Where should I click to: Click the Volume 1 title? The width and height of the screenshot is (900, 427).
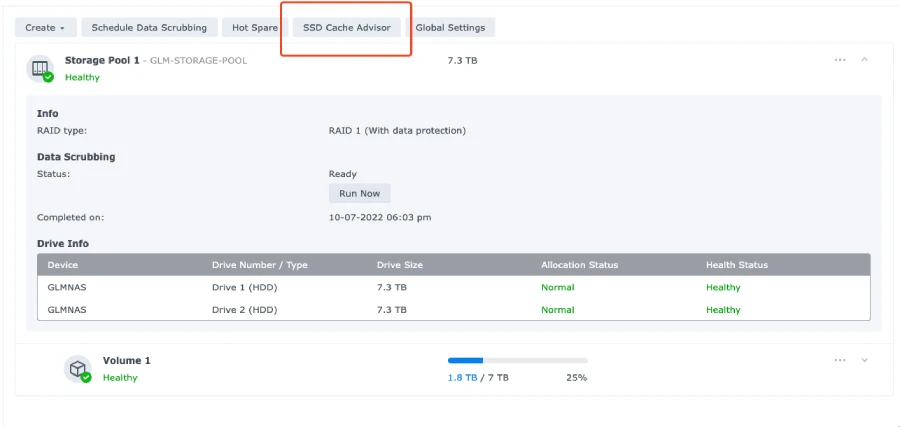pyautogui.click(x=127, y=361)
